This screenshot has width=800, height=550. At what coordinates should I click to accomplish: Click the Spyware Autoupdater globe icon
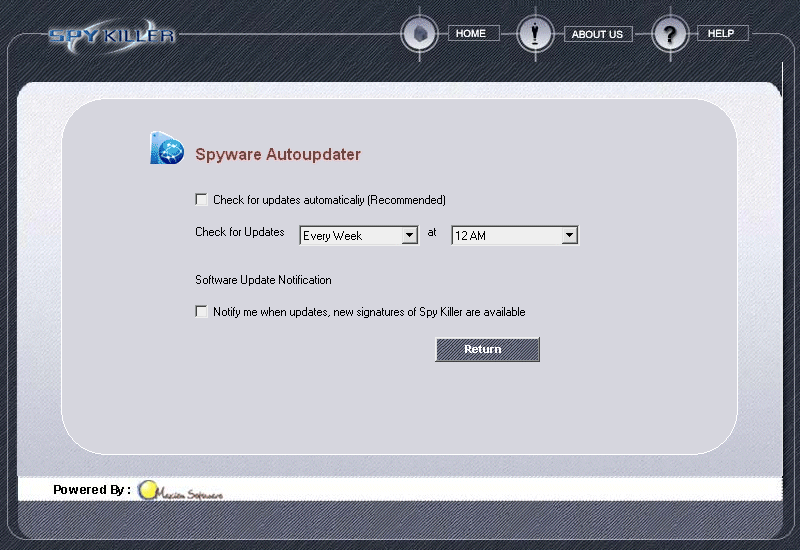167,148
